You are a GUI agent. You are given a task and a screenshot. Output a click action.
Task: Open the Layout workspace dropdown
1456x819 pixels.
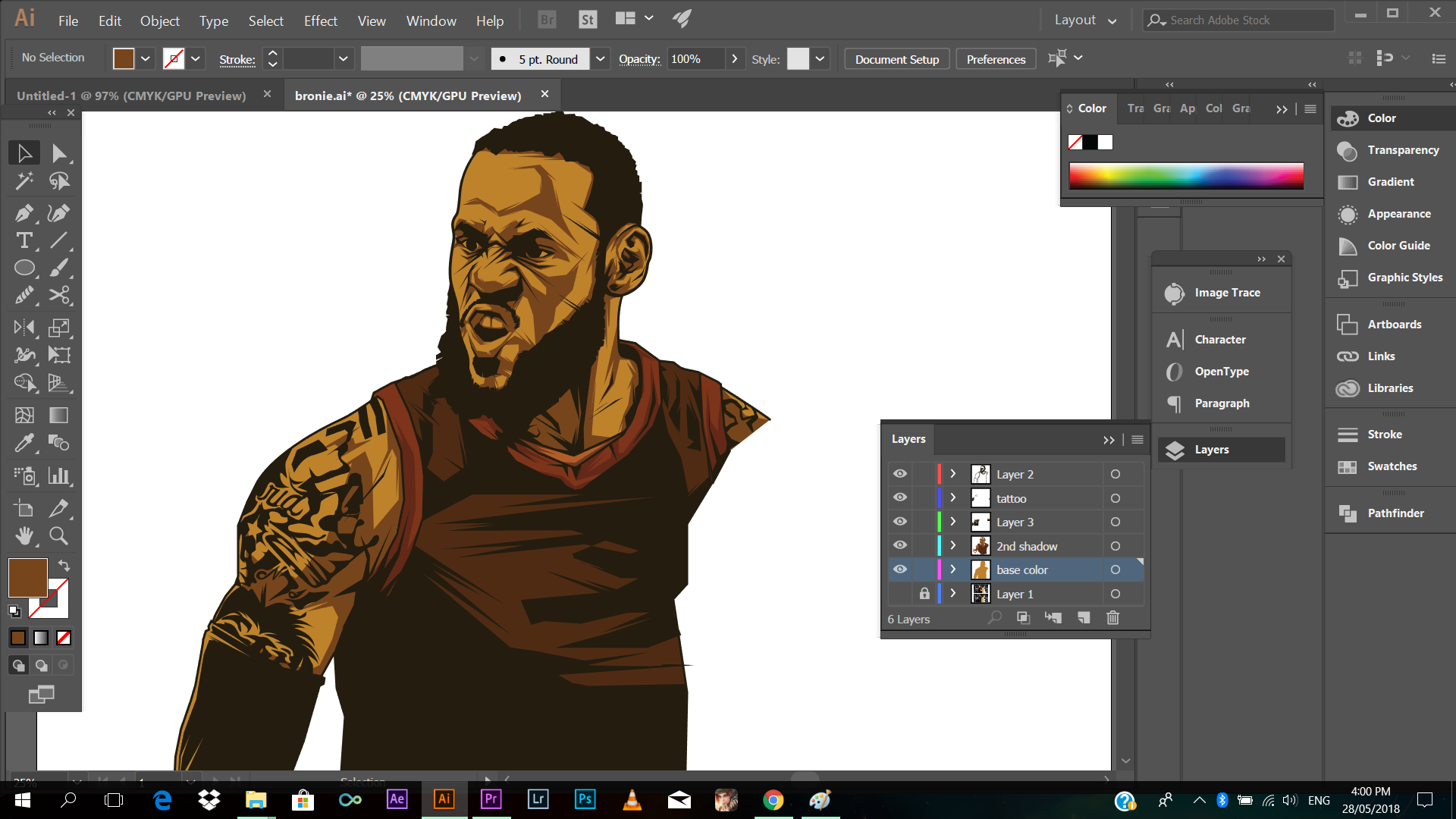click(x=1085, y=20)
